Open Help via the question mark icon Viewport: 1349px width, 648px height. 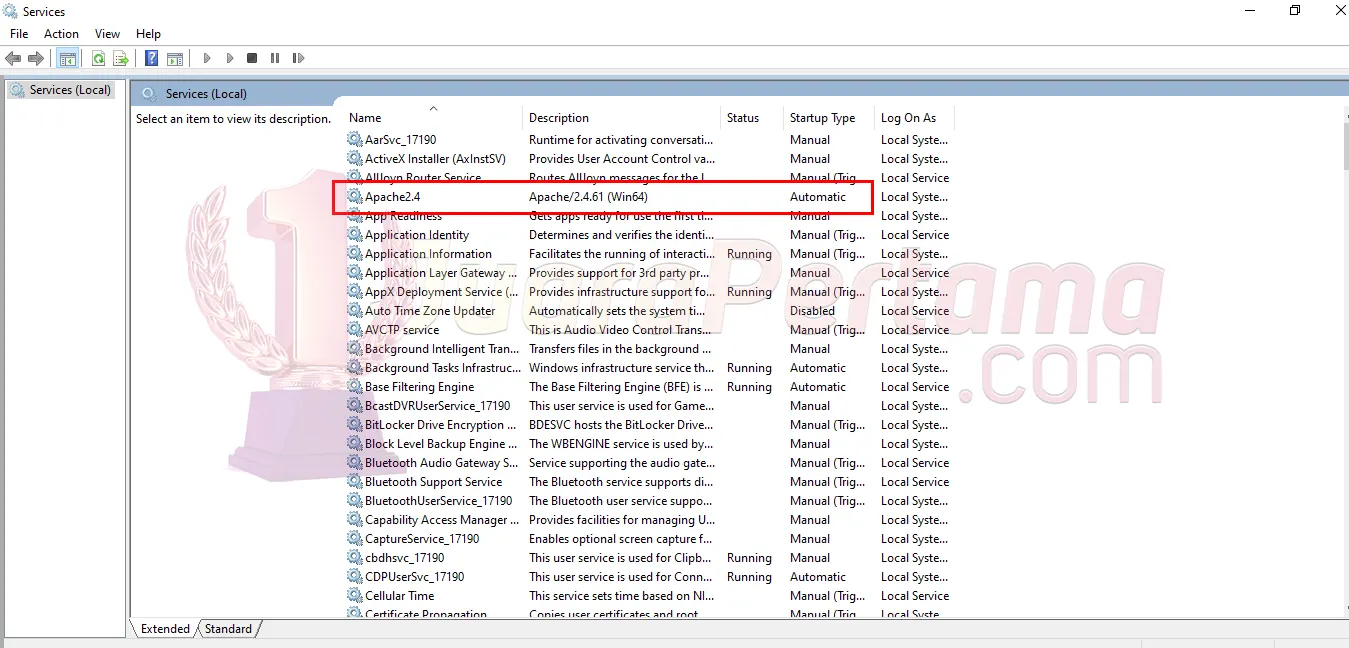[151, 59]
